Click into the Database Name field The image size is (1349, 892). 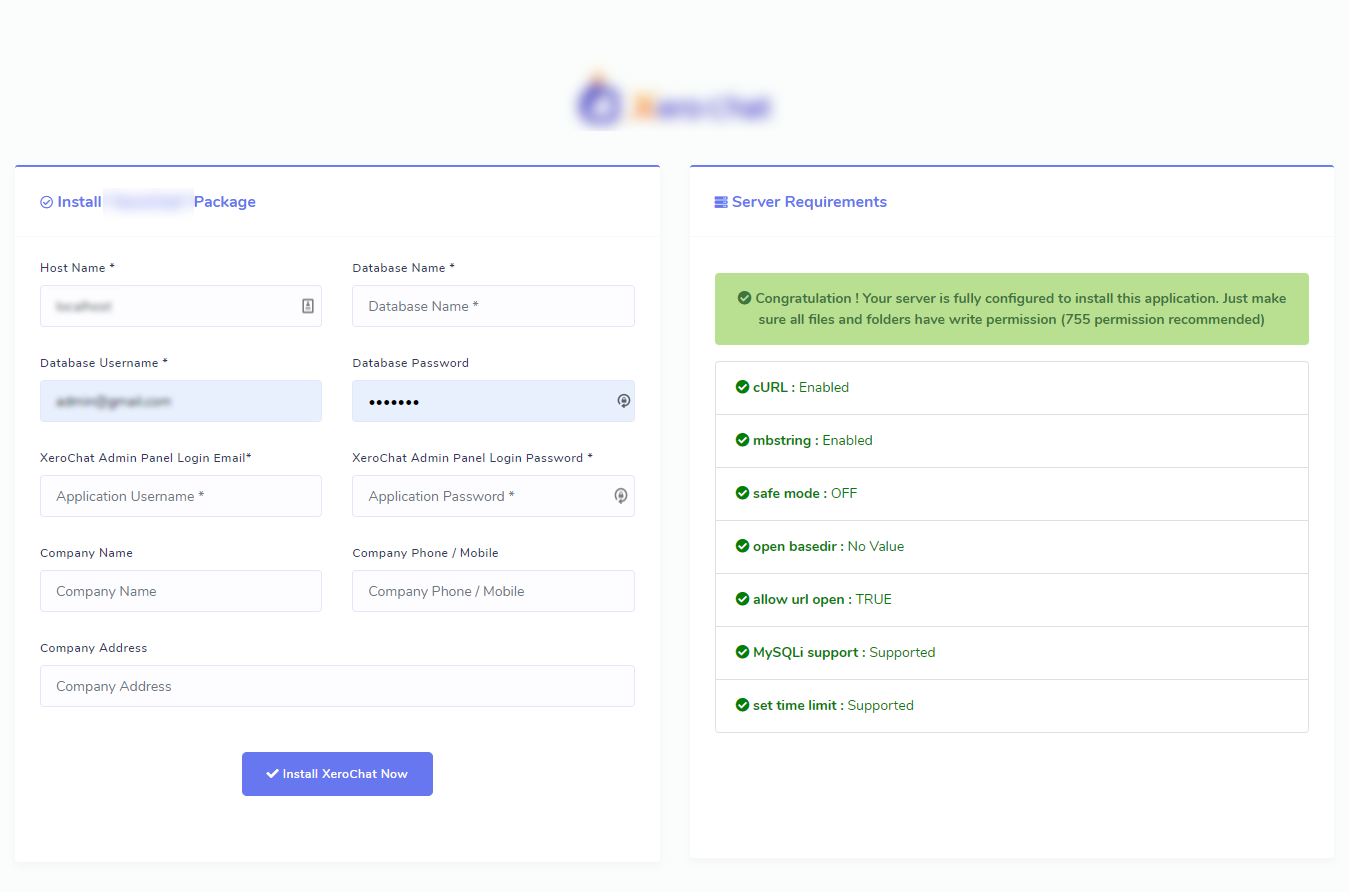tap(493, 306)
